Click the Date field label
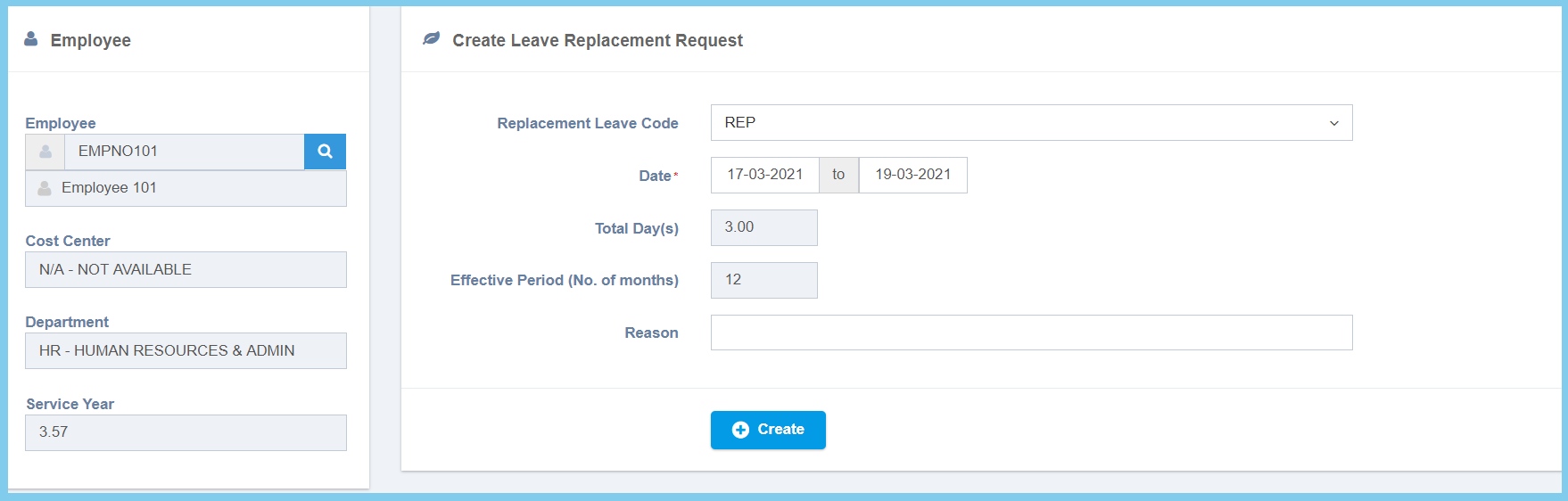1568x501 pixels. [x=655, y=176]
